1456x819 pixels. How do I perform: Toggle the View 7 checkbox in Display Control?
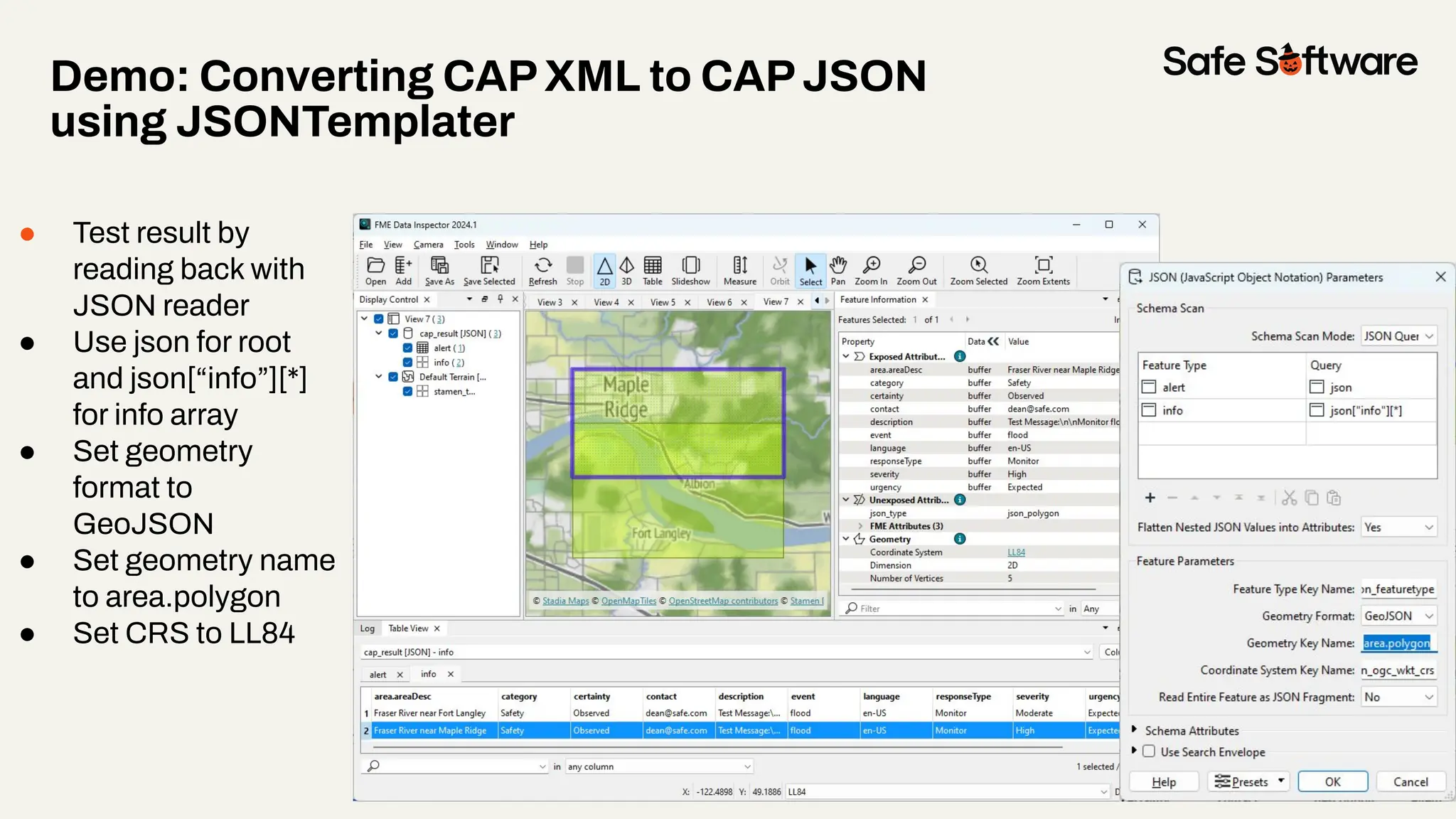coord(379,319)
